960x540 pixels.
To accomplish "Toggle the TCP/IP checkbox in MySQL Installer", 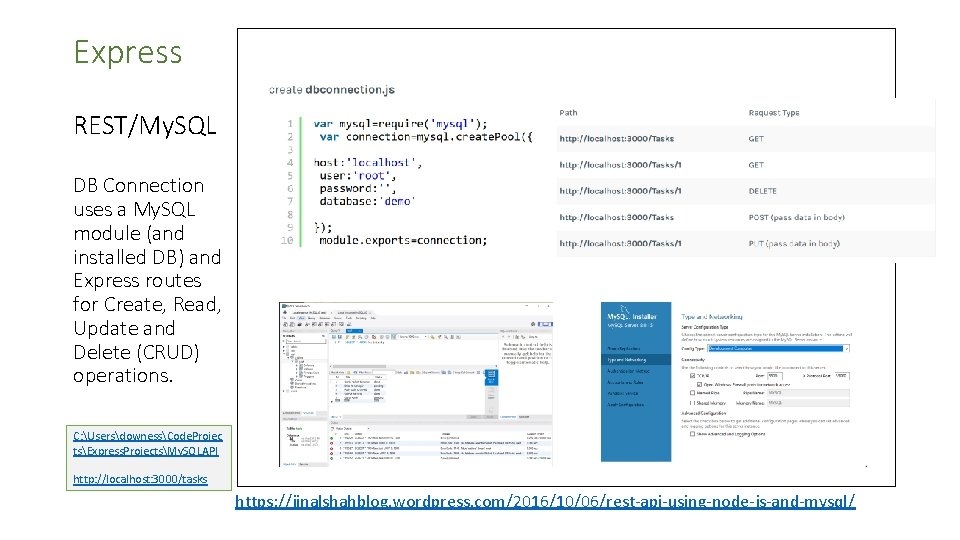I will [x=692, y=376].
